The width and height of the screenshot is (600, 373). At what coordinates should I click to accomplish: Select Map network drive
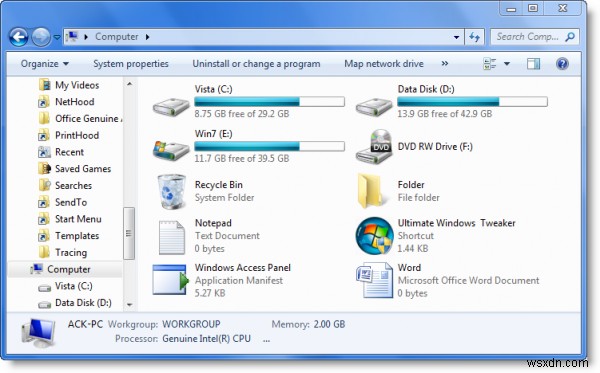[384, 64]
